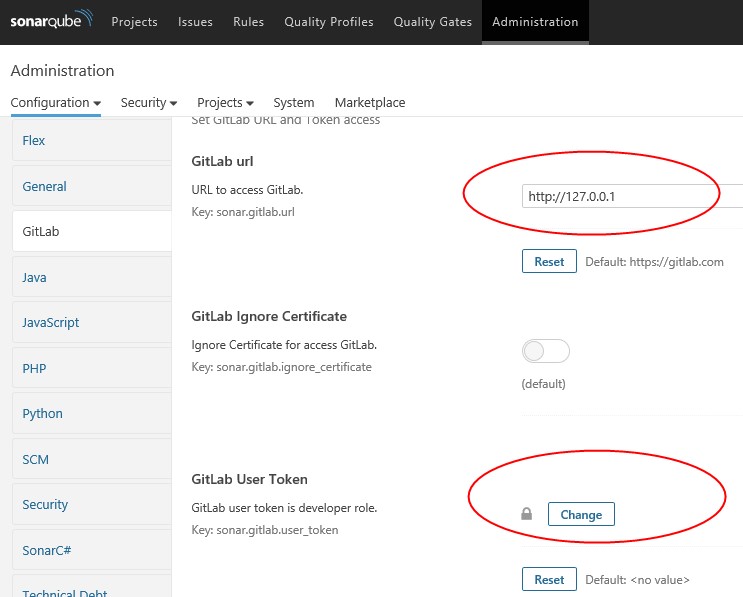Expand the Configuration dropdown

pos(55,103)
